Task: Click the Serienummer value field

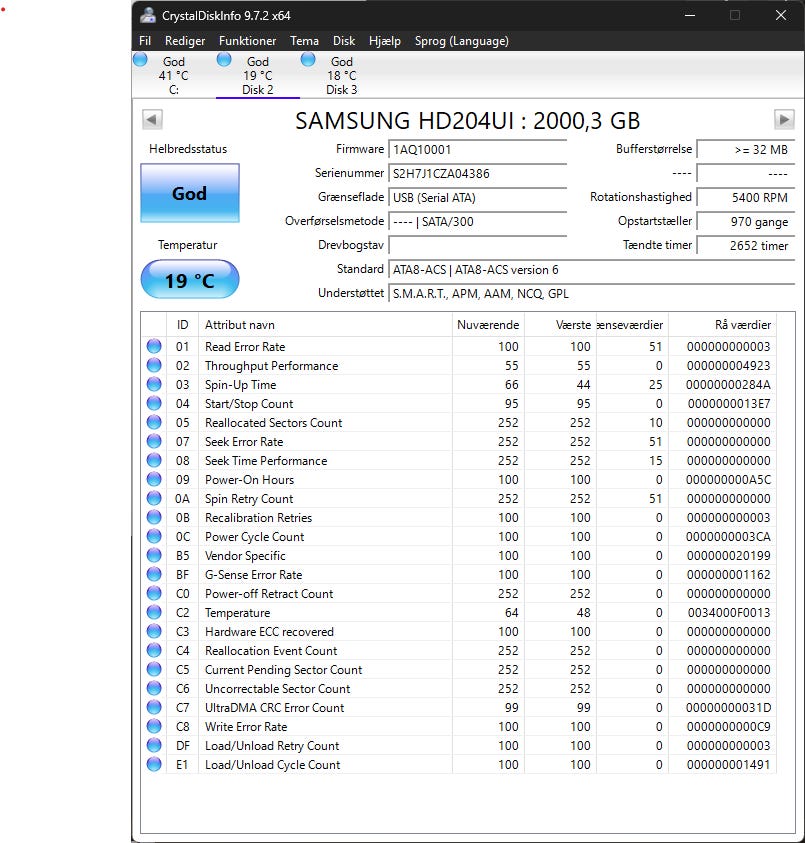Action: (x=477, y=173)
